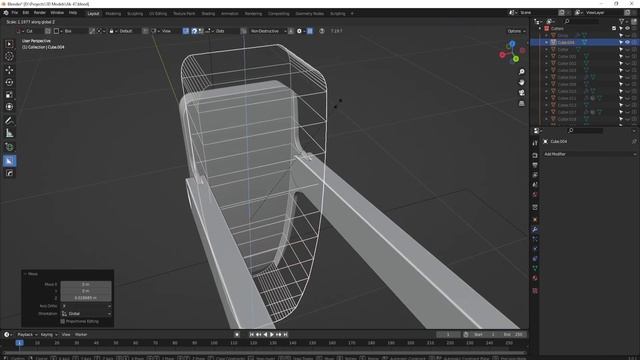Click the Blender logo menu icon
The image size is (640, 360).
tap(6, 13)
